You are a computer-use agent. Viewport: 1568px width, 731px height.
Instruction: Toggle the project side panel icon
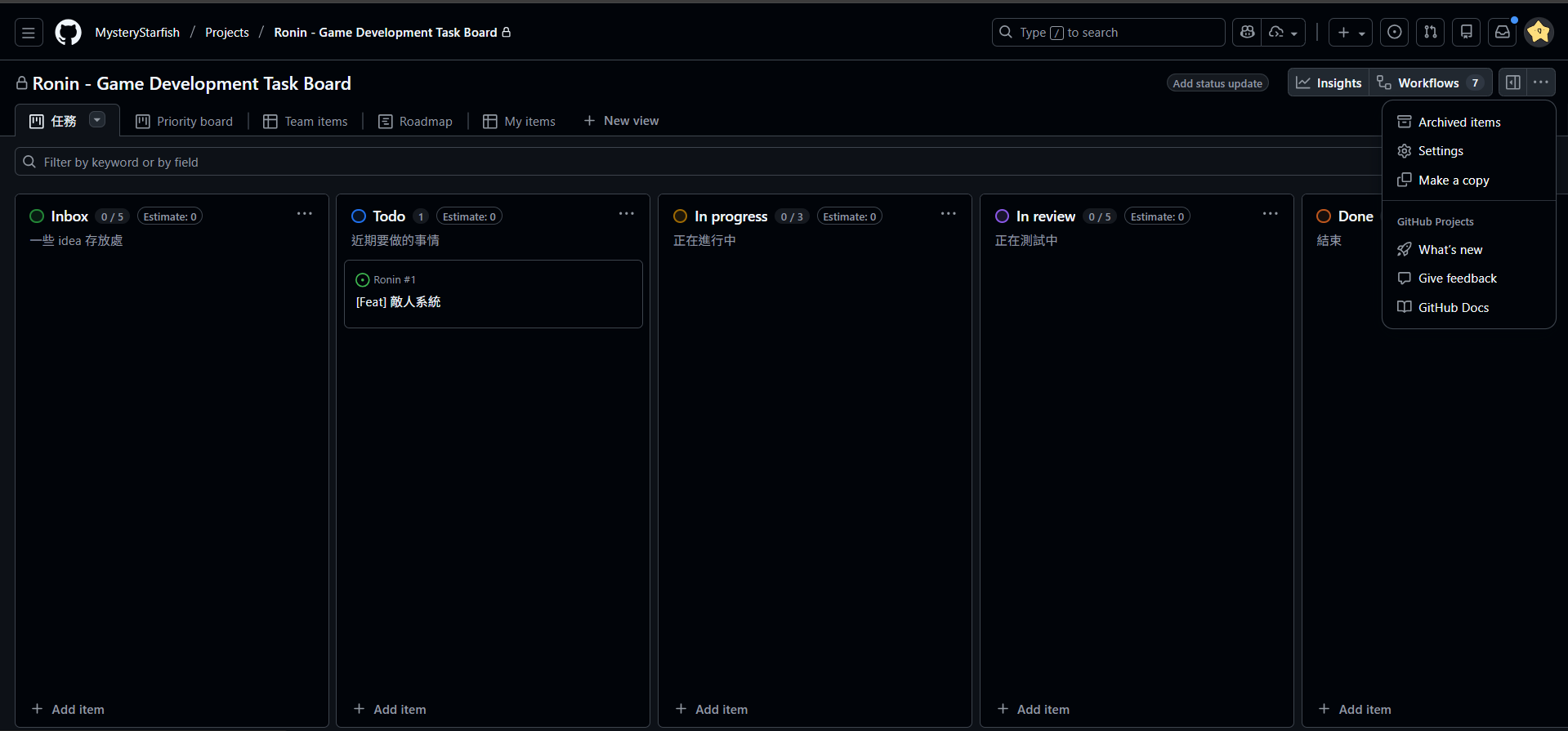click(x=1513, y=82)
